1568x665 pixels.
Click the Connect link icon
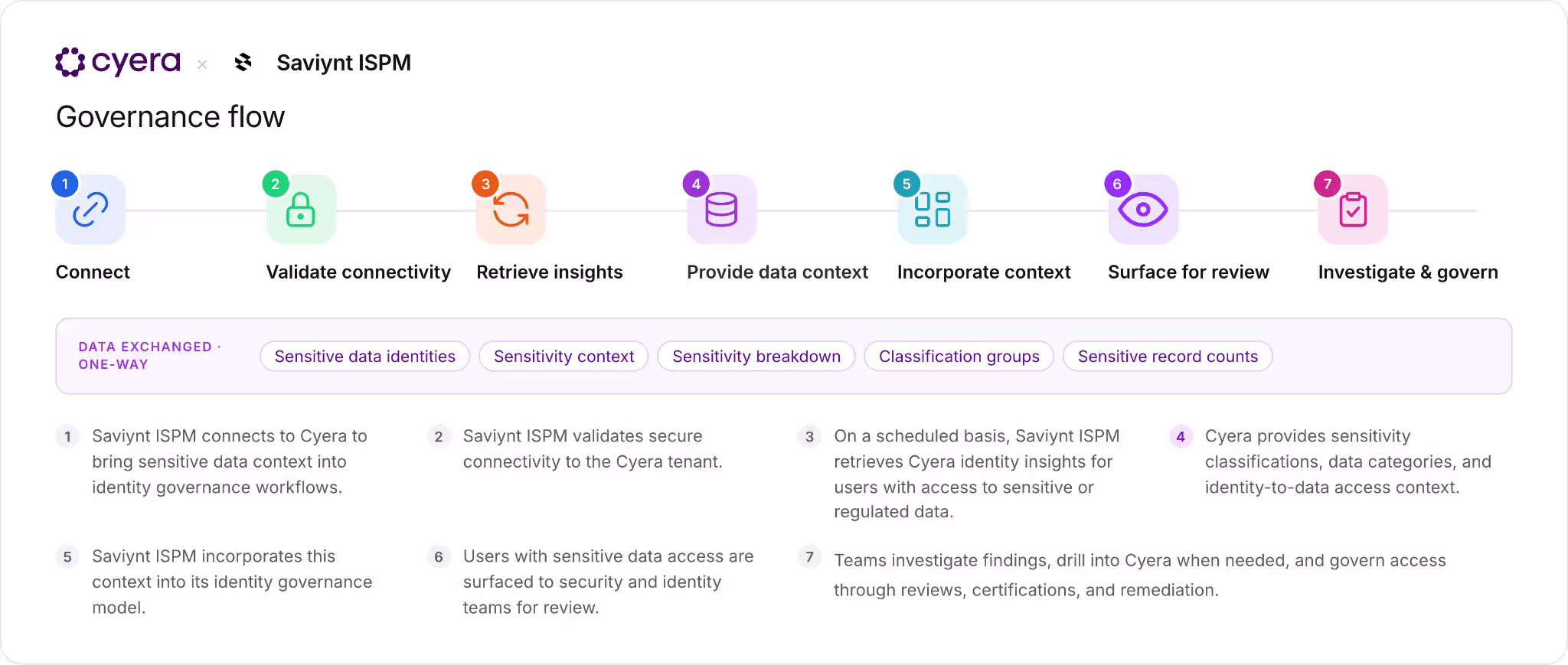pos(90,210)
